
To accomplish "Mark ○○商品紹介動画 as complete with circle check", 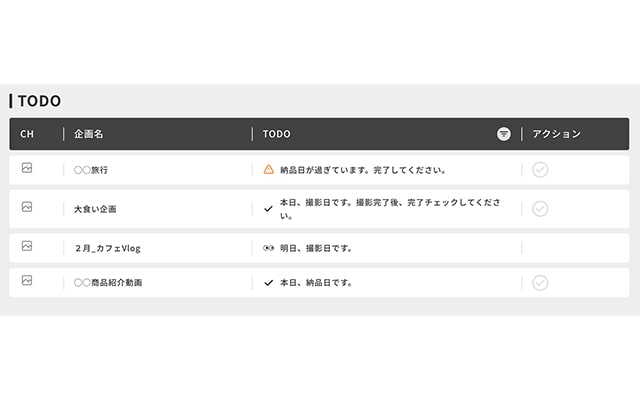I will click(540, 283).
